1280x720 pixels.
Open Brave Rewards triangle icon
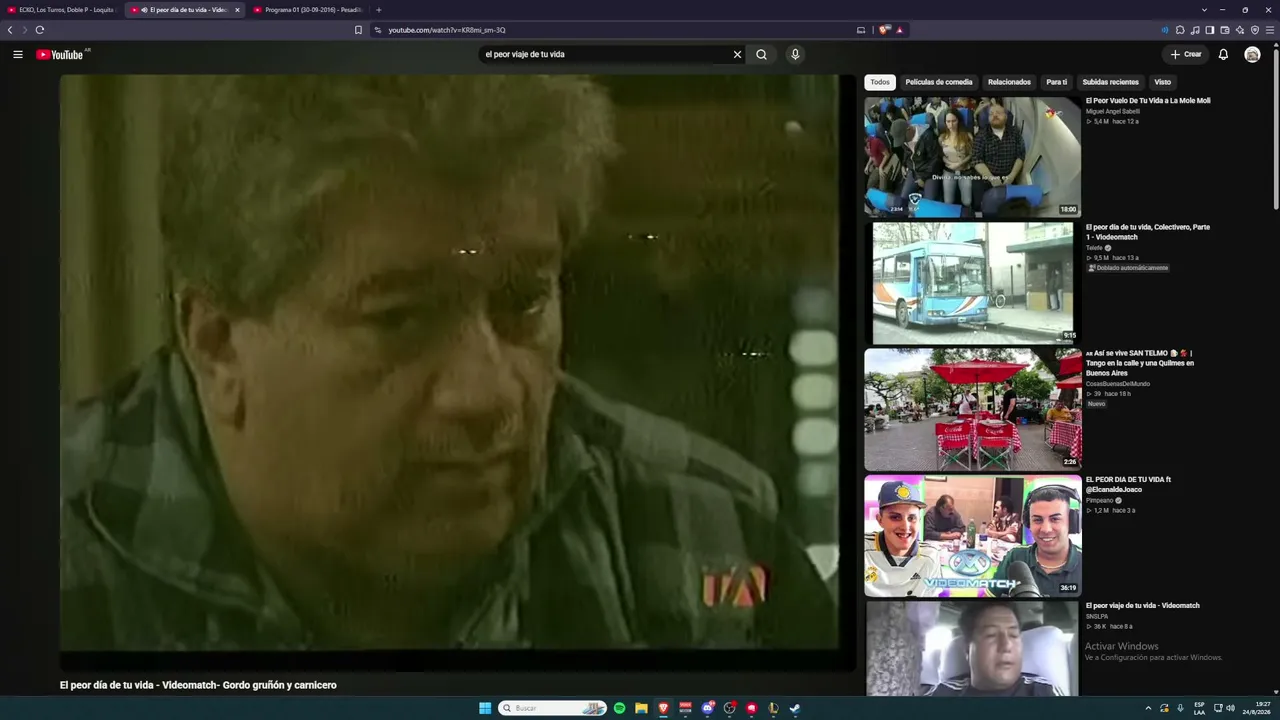pos(899,30)
